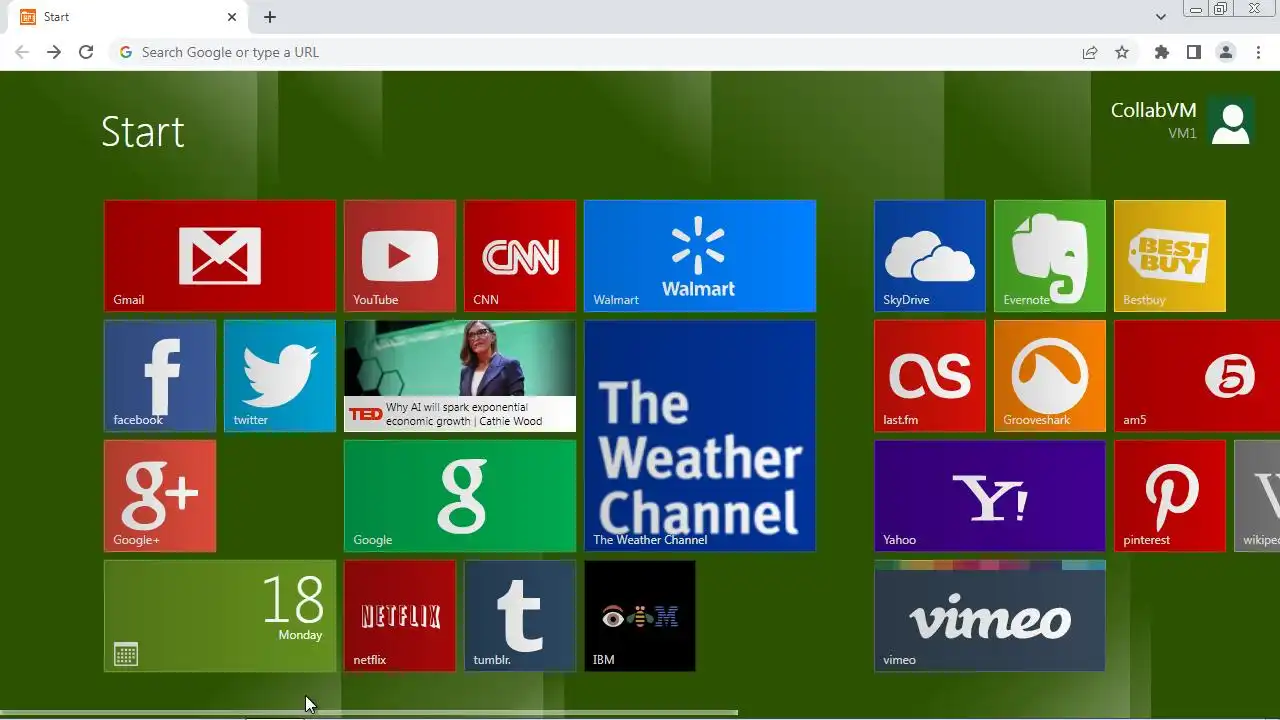Open the YouTube tile

(400, 256)
